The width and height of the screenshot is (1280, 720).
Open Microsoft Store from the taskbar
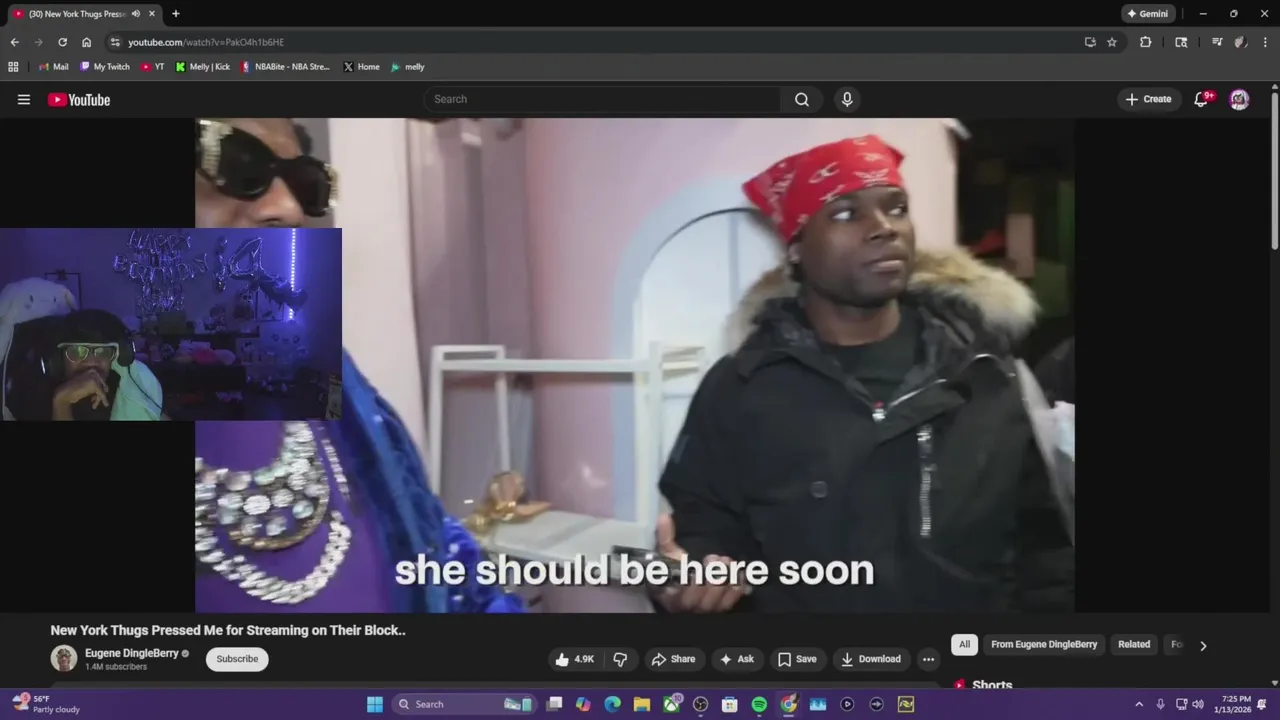pyautogui.click(x=730, y=704)
